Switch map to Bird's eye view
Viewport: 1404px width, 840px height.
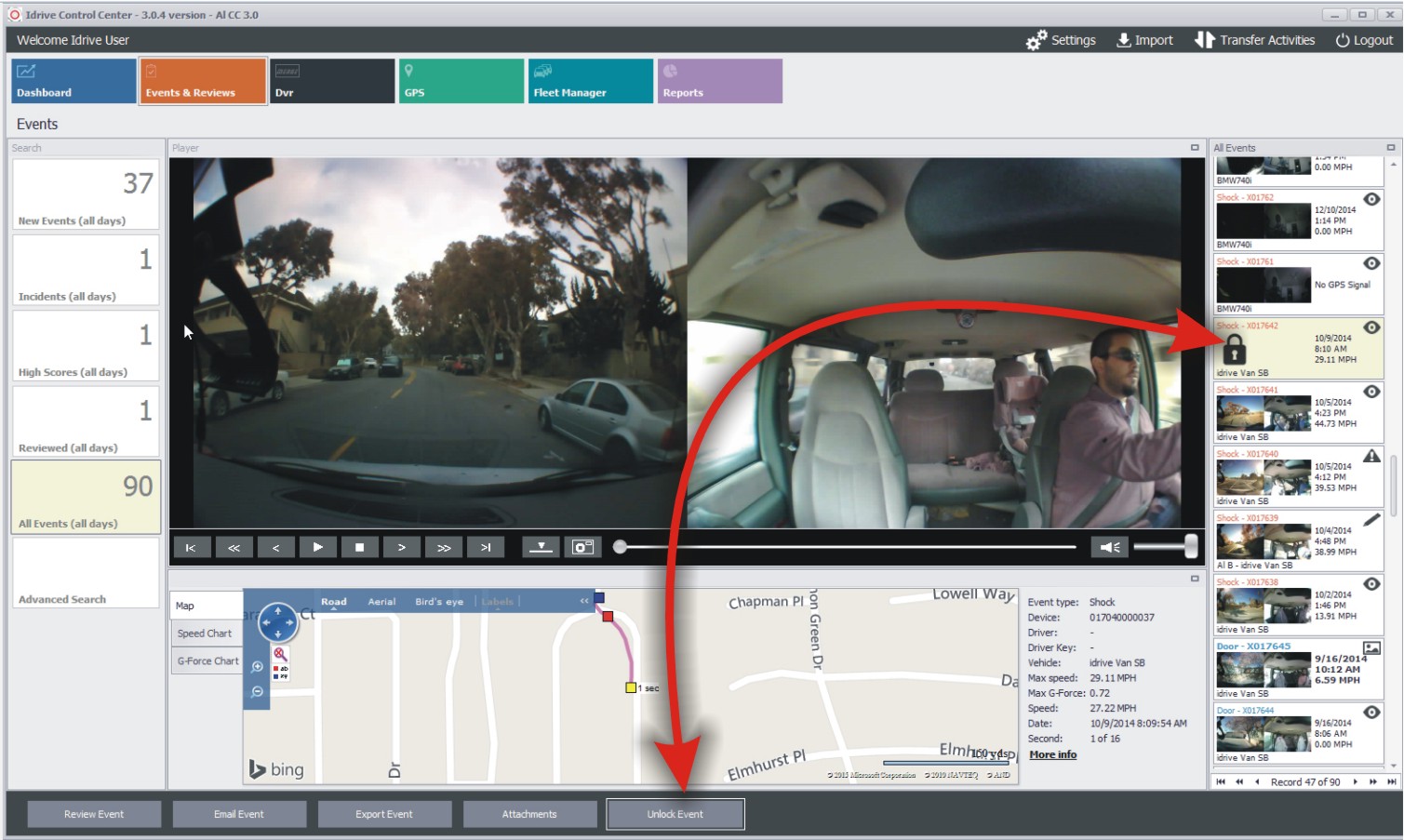[439, 602]
